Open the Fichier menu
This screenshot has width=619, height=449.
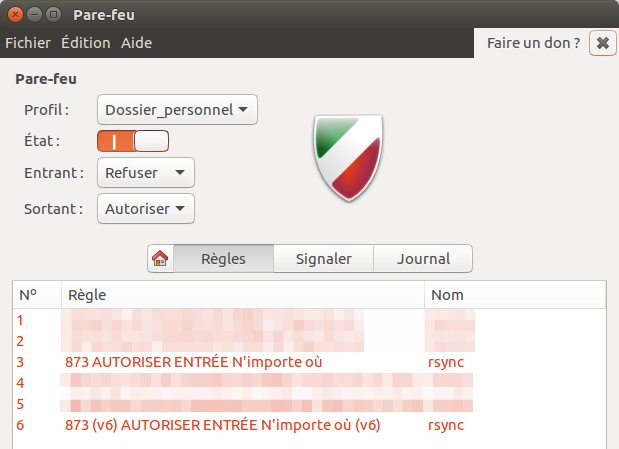(x=28, y=43)
